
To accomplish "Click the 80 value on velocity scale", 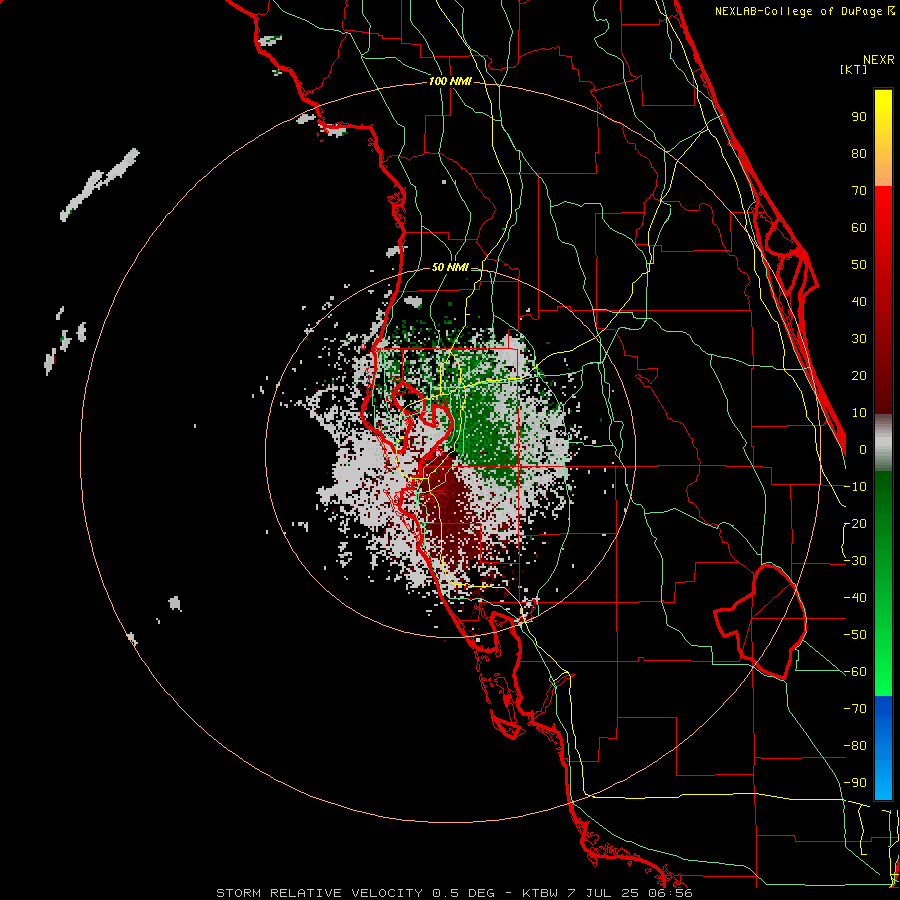I will [859, 154].
